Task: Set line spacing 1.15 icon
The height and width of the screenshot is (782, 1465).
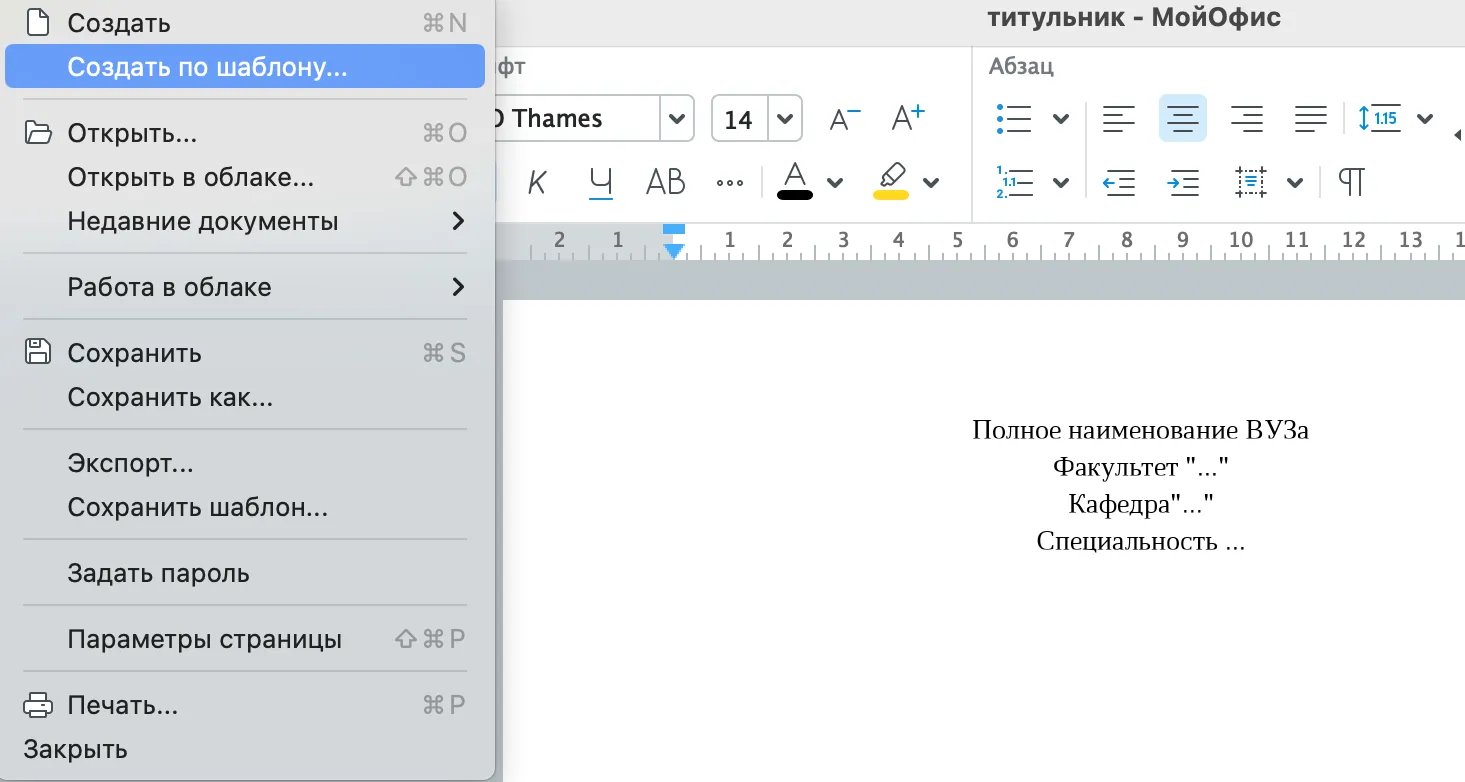Action: 1379,119
